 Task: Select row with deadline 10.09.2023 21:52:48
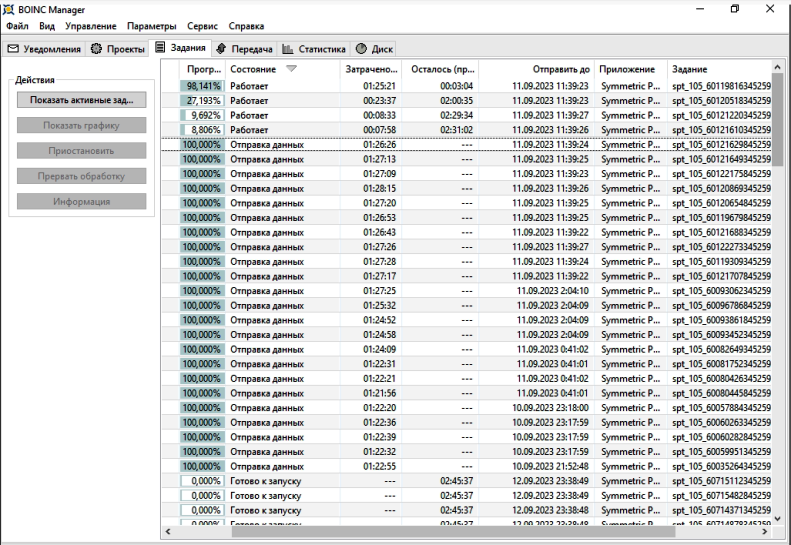click(466, 466)
